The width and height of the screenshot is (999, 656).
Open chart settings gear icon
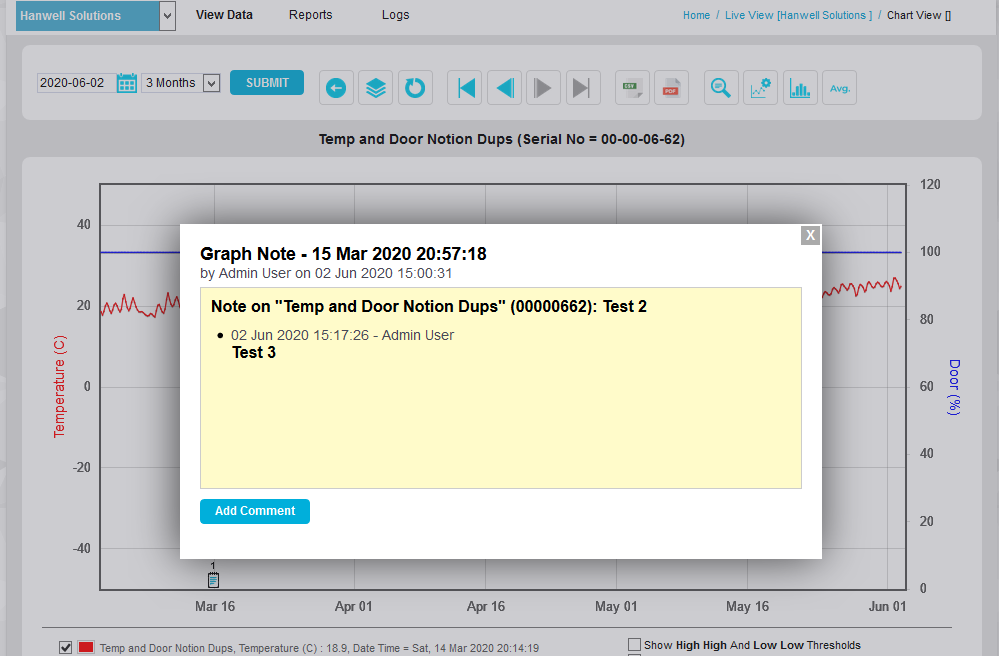tap(761, 88)
